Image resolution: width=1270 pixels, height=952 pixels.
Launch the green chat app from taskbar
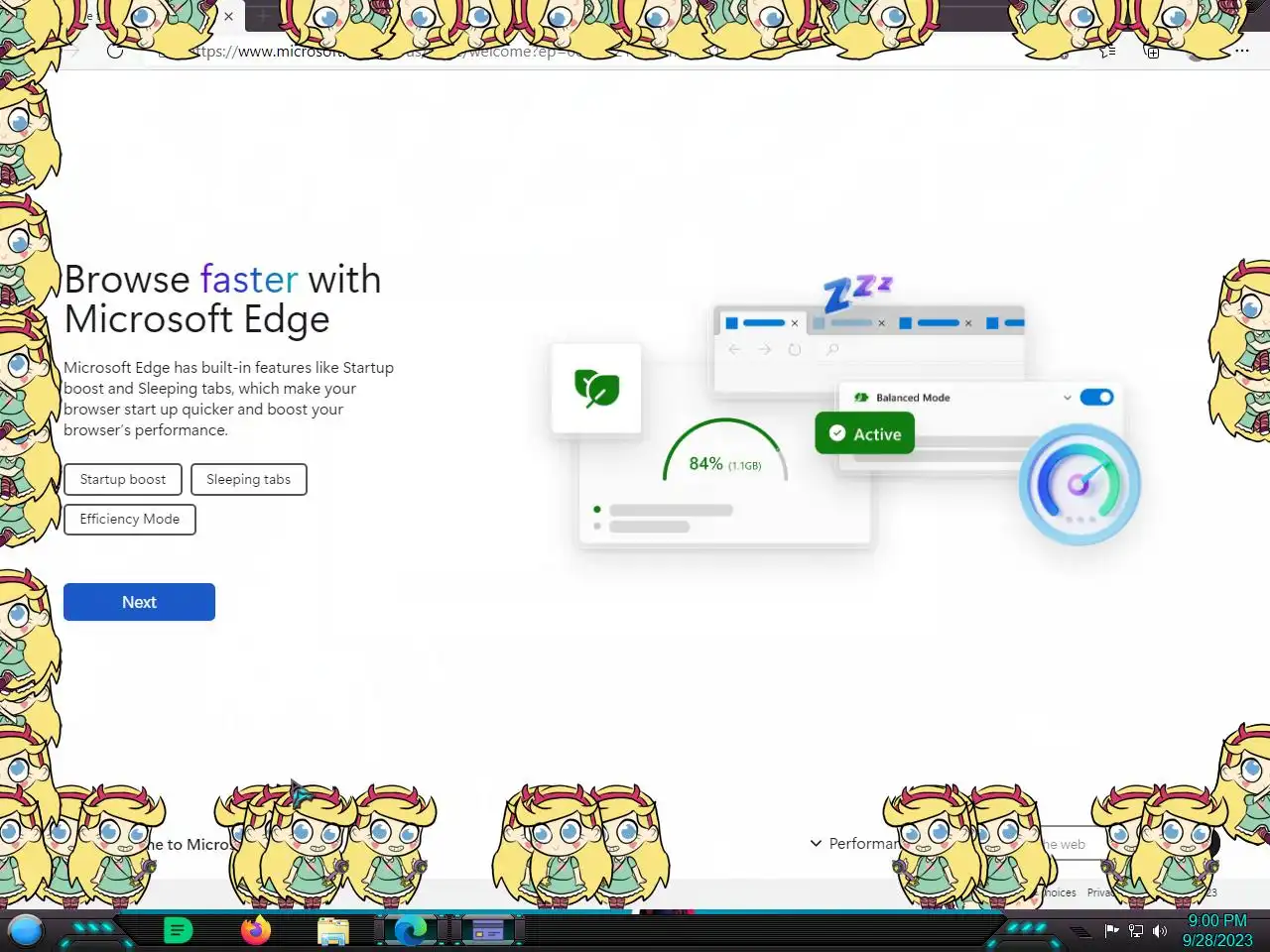[178, 930]
